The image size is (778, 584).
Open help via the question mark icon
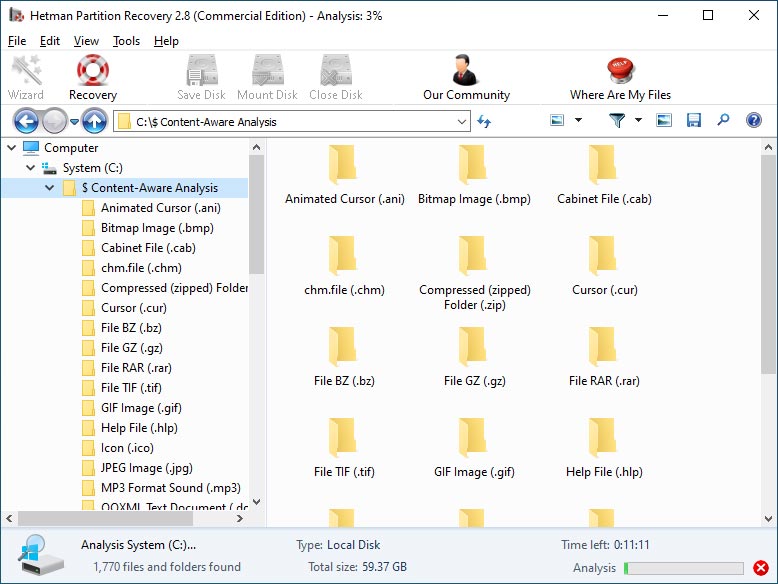tap(754, 120)
